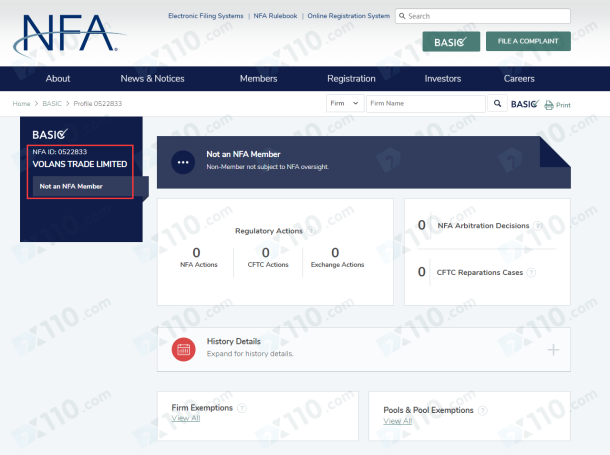610x455 pixels.
Task: Click the Not an NFA Member banner heading
Action: point(244,154)
